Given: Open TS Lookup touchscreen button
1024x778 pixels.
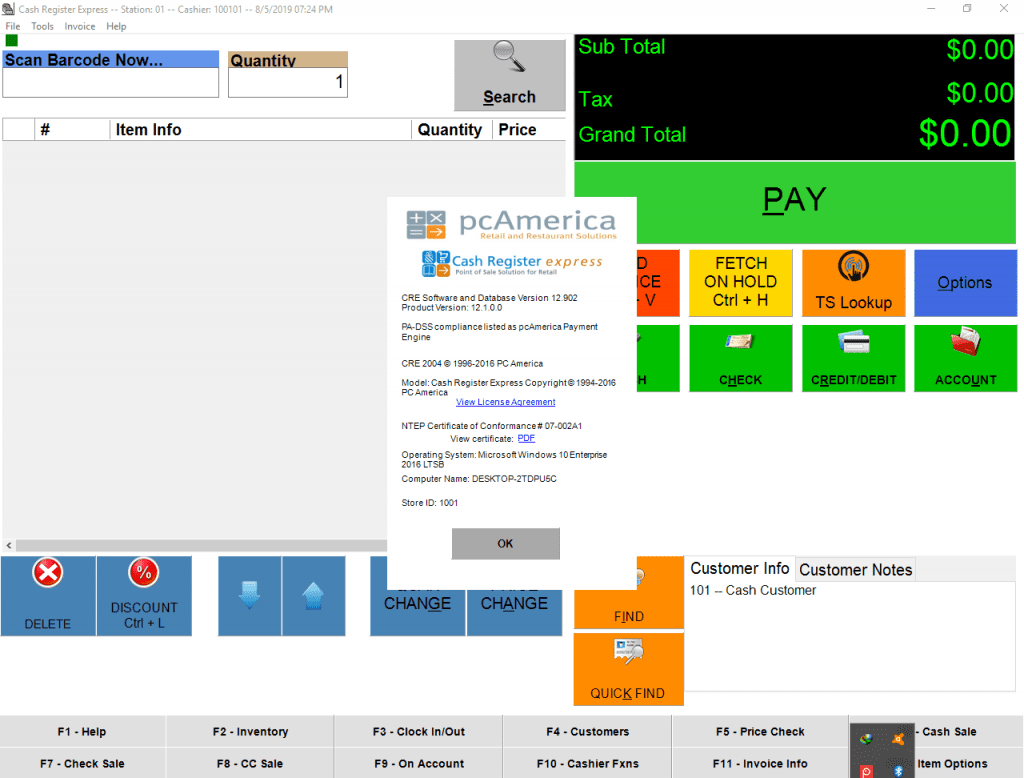Looking at the screenshot, I should click(853, 283).
